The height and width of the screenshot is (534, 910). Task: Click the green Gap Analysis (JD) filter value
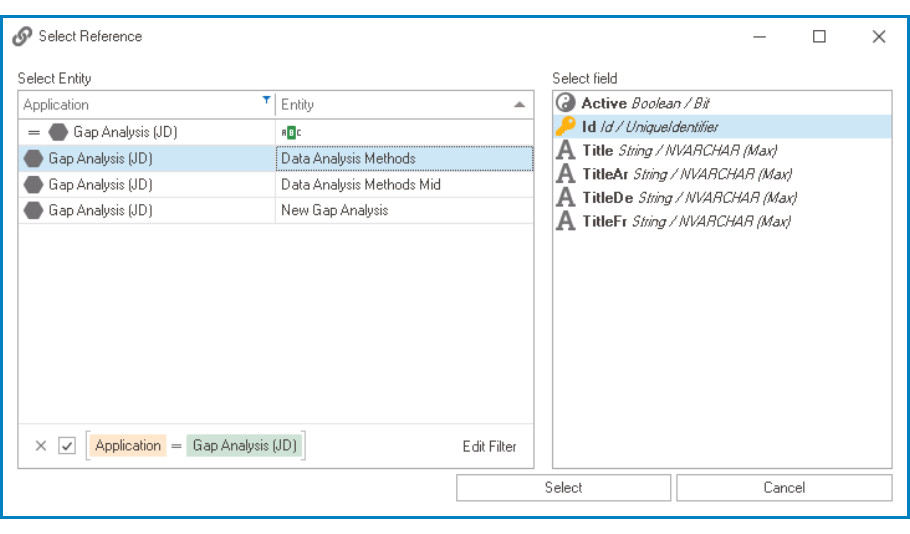(x=245, y=446)
